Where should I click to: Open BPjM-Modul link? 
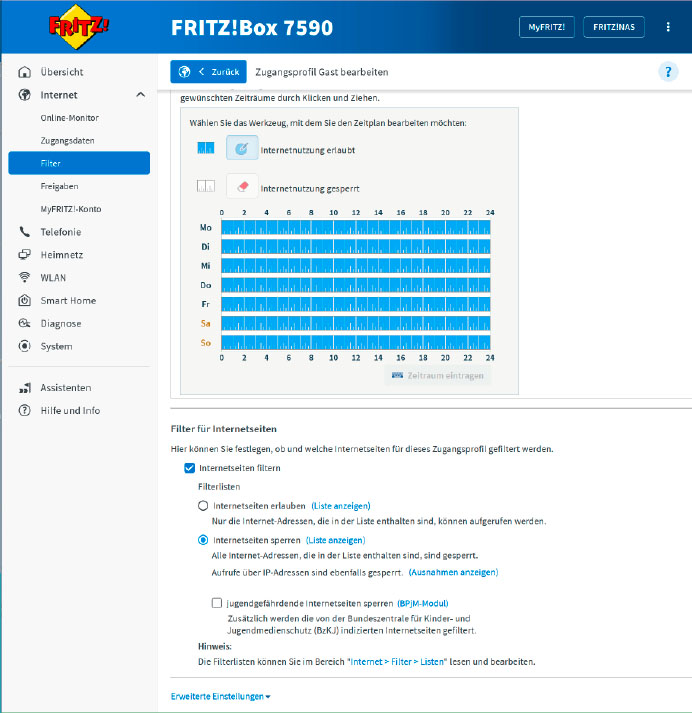pos(423,603)
